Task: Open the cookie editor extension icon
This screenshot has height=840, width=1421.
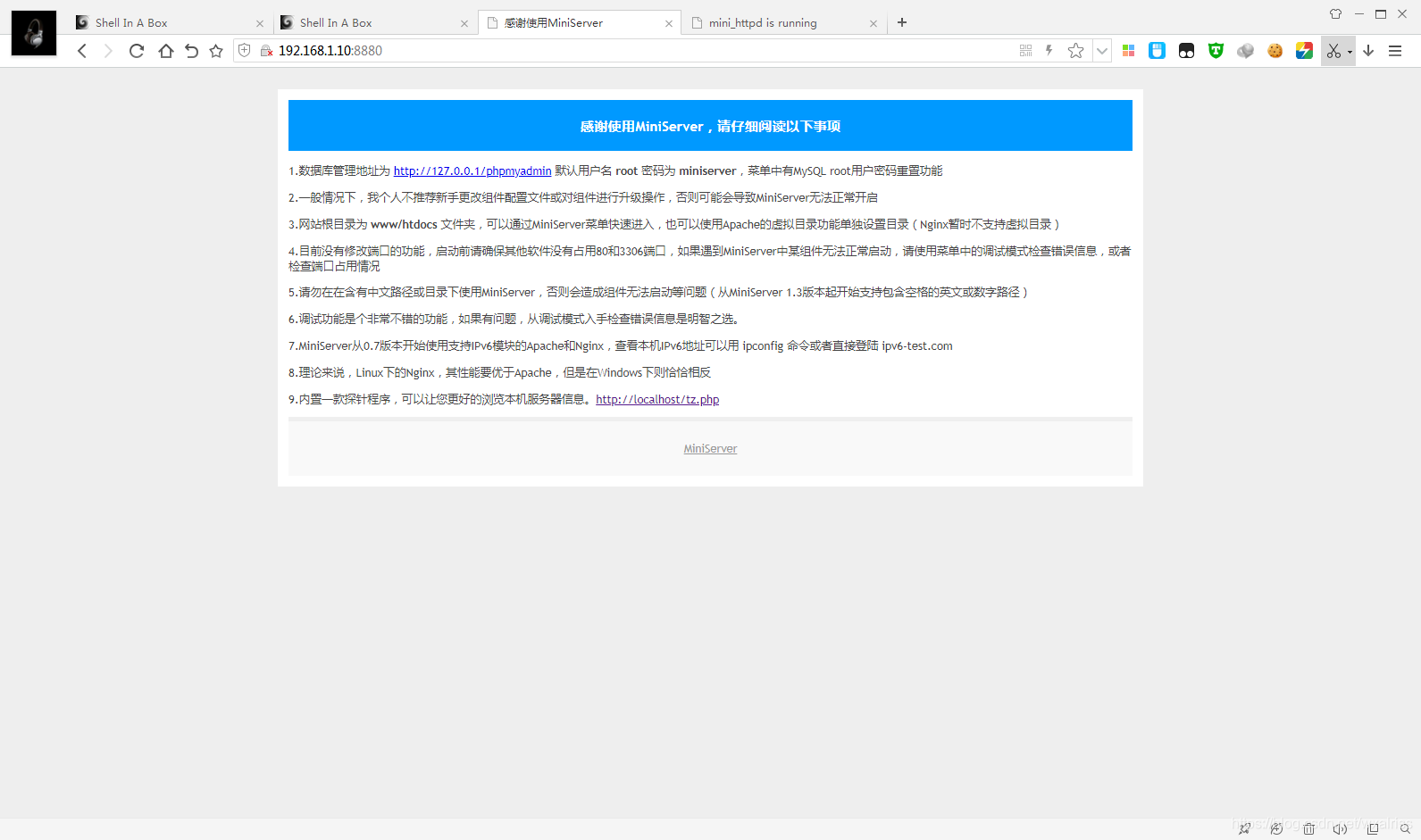Action: click(x=1275, y=51)
